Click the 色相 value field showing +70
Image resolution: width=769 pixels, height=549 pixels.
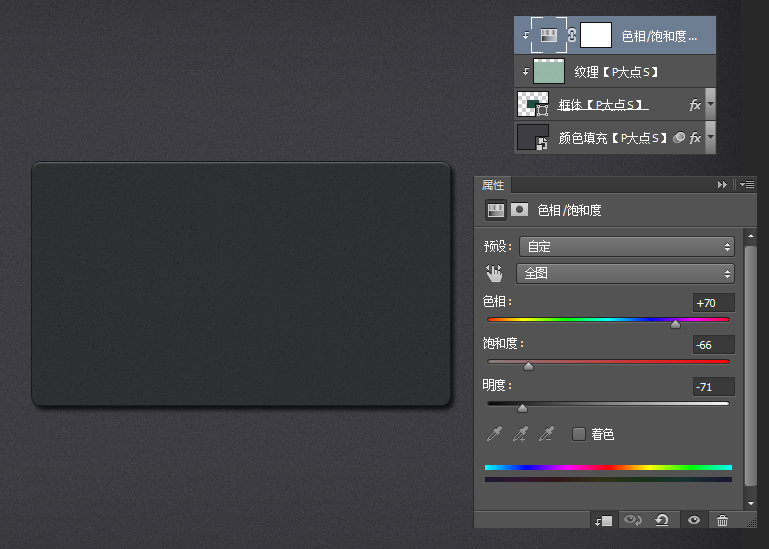(x=714, y=303)
